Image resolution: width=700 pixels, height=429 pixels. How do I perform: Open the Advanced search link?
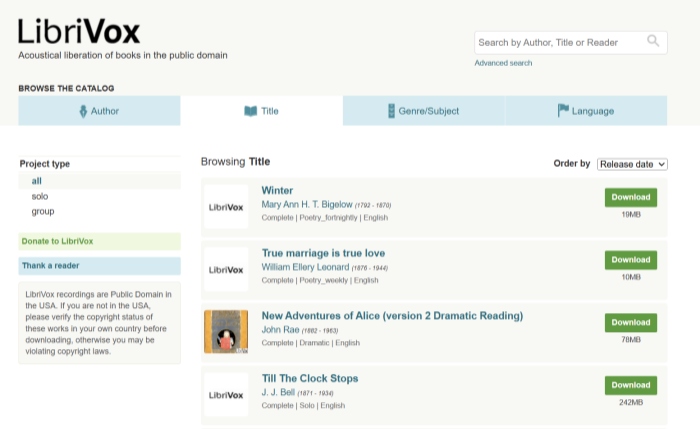click(x=503, y=63)
